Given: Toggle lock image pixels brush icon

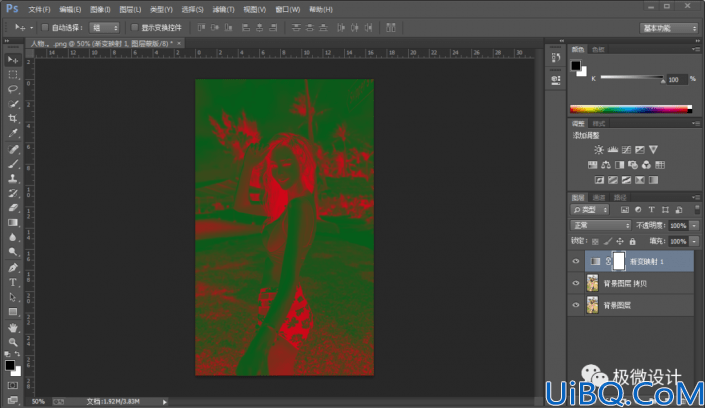Looking at the screenshot, I should [607, 242].
